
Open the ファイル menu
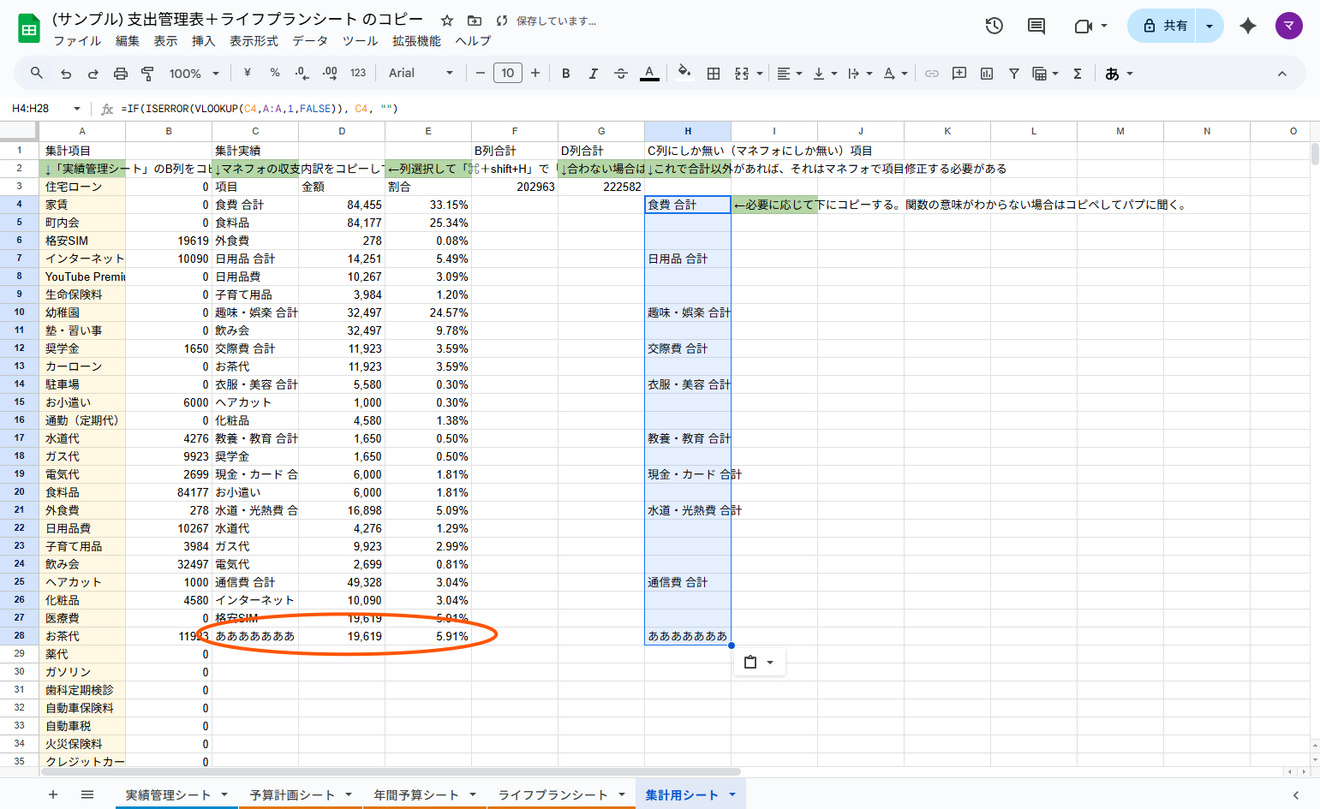click(77, 41)
